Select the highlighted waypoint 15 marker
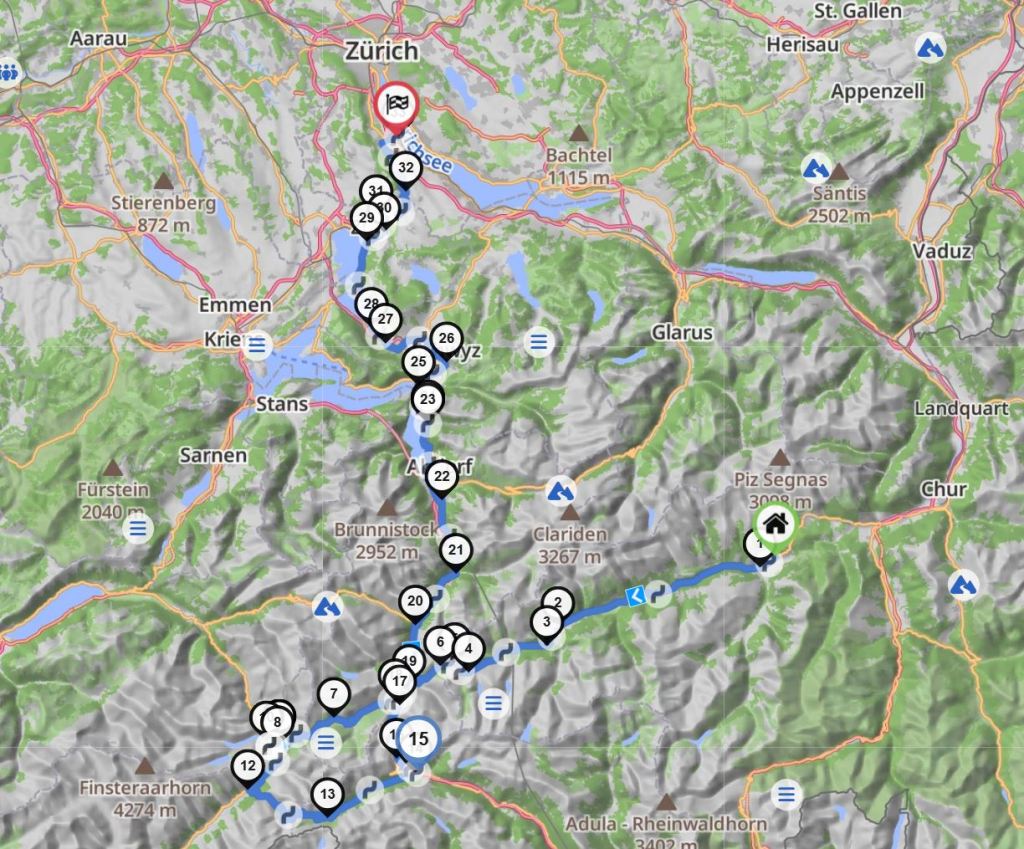The width and height of the screenshot is (1024, 849). (419, 740)
